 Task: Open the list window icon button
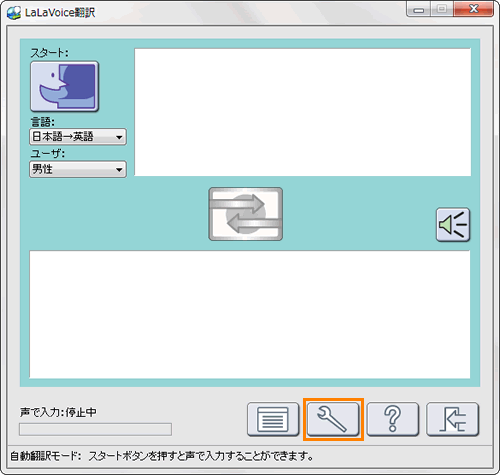[x=273, y=419]
